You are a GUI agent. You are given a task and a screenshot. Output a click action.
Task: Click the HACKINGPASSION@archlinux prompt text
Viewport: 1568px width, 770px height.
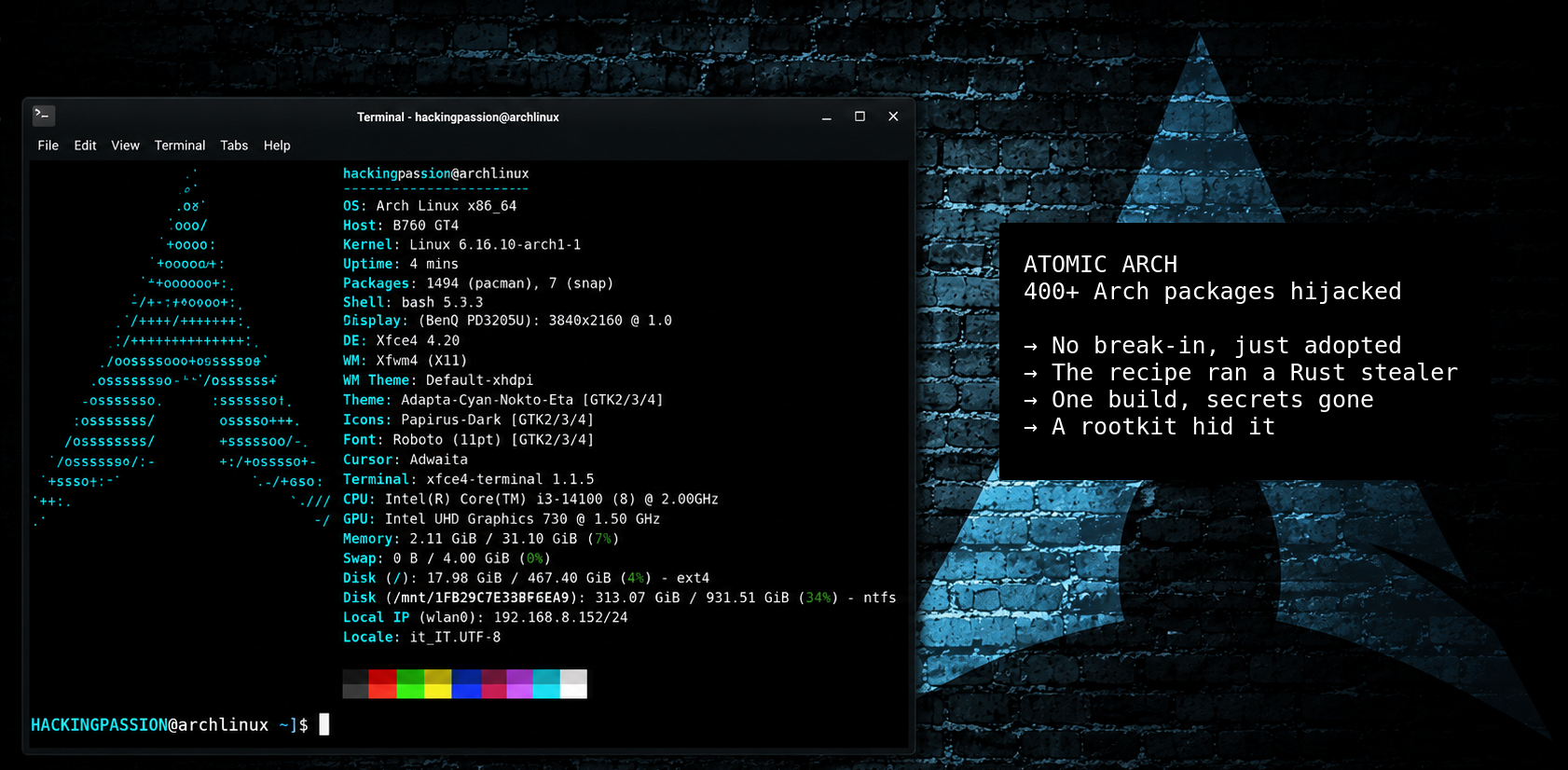(x=149, y=724)
